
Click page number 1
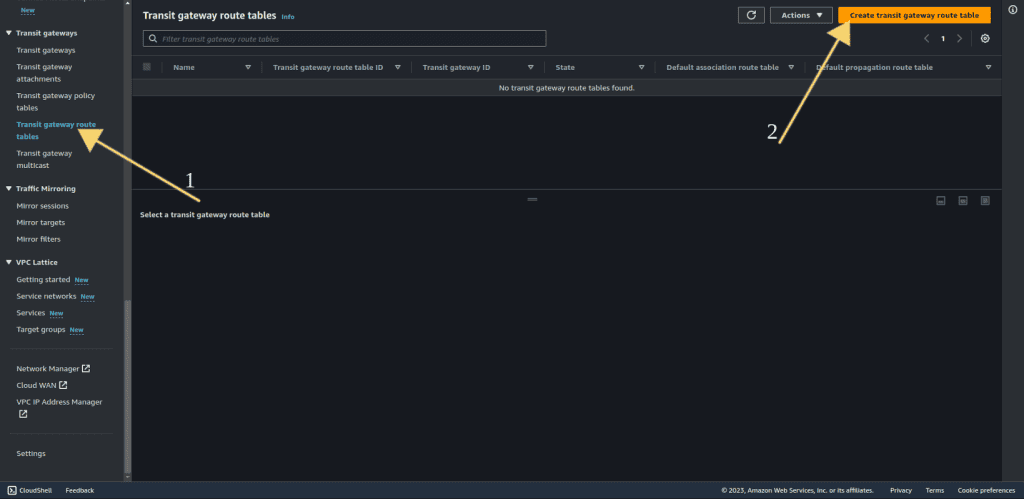coord(943,39)
